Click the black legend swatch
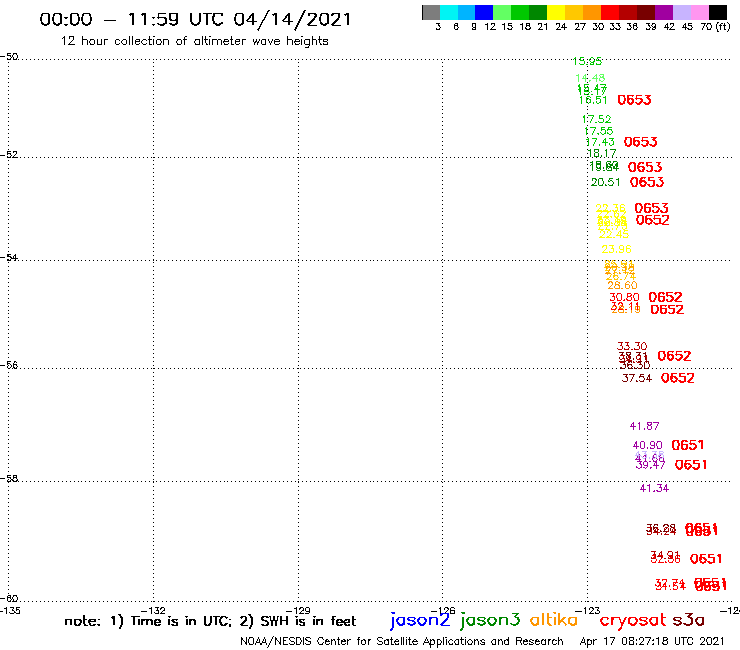The image size is (740, 650). click(718, 12)
